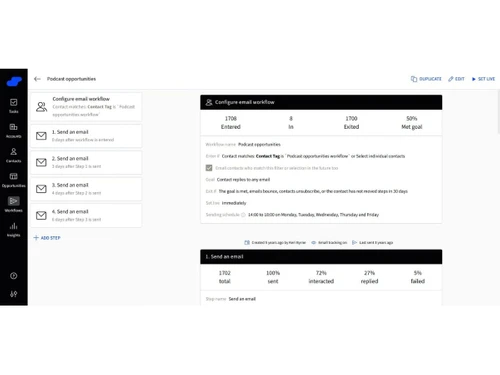500x375 pixels.
Task: Click Set Live button
Action: (x=483, y=79)
